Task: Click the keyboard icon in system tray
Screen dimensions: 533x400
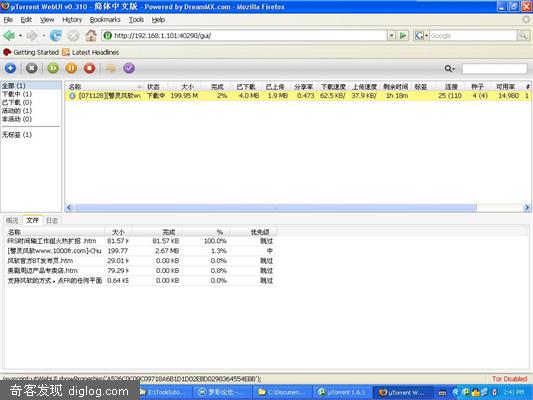Action: 442,393
